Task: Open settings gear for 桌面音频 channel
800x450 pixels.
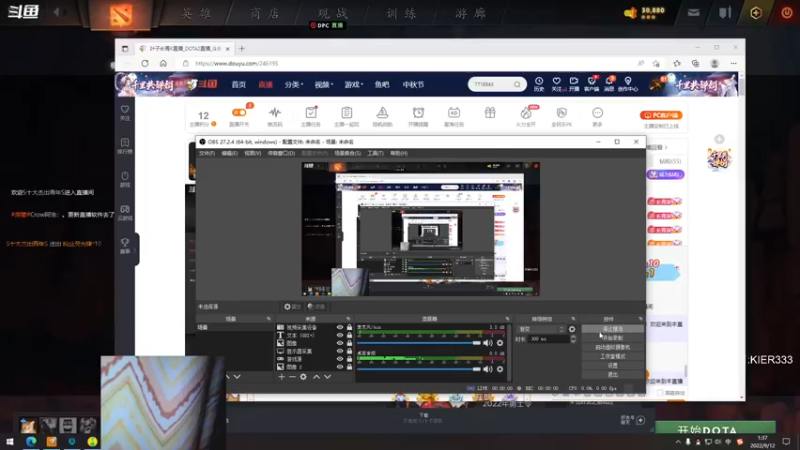Action: (500, 369)
